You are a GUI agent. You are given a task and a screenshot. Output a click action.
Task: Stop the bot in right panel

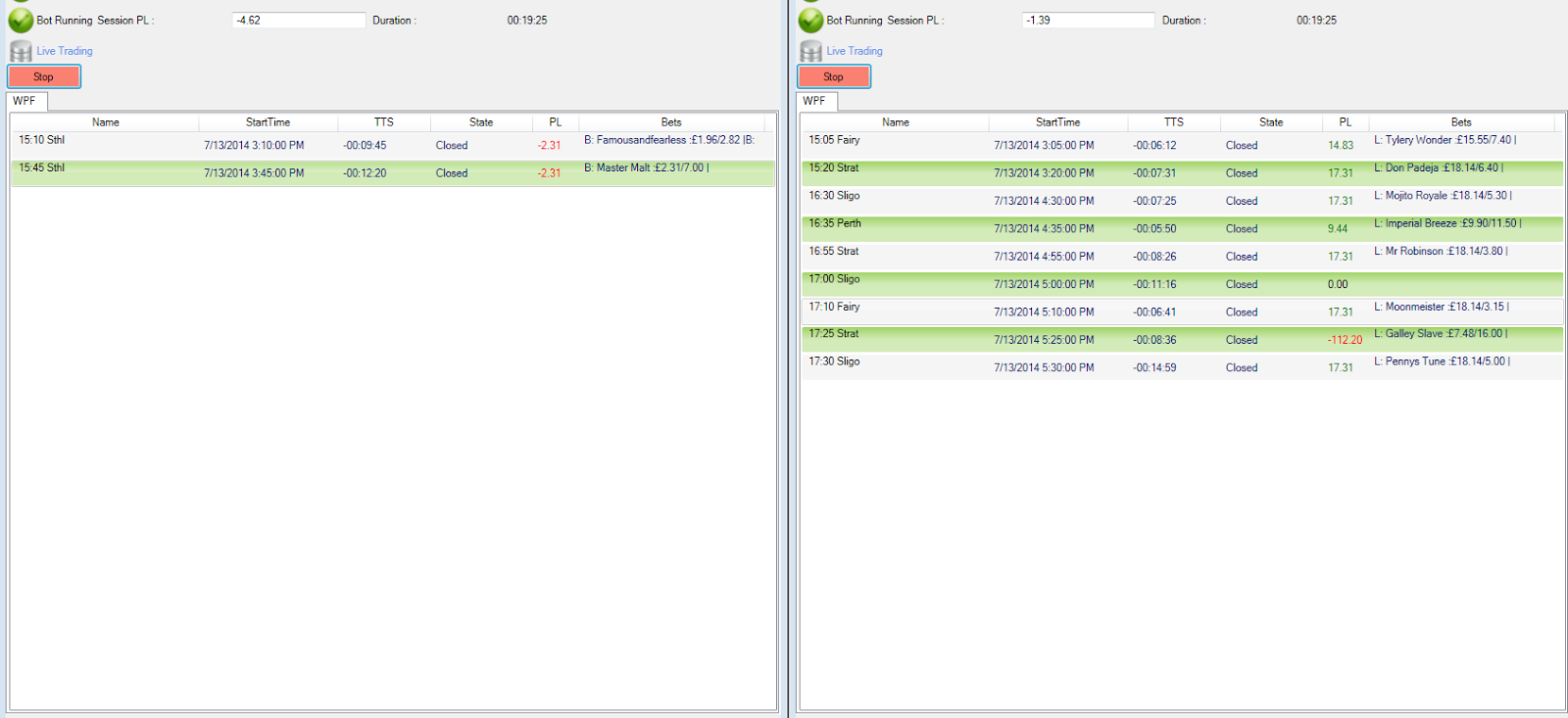[834, 76]
